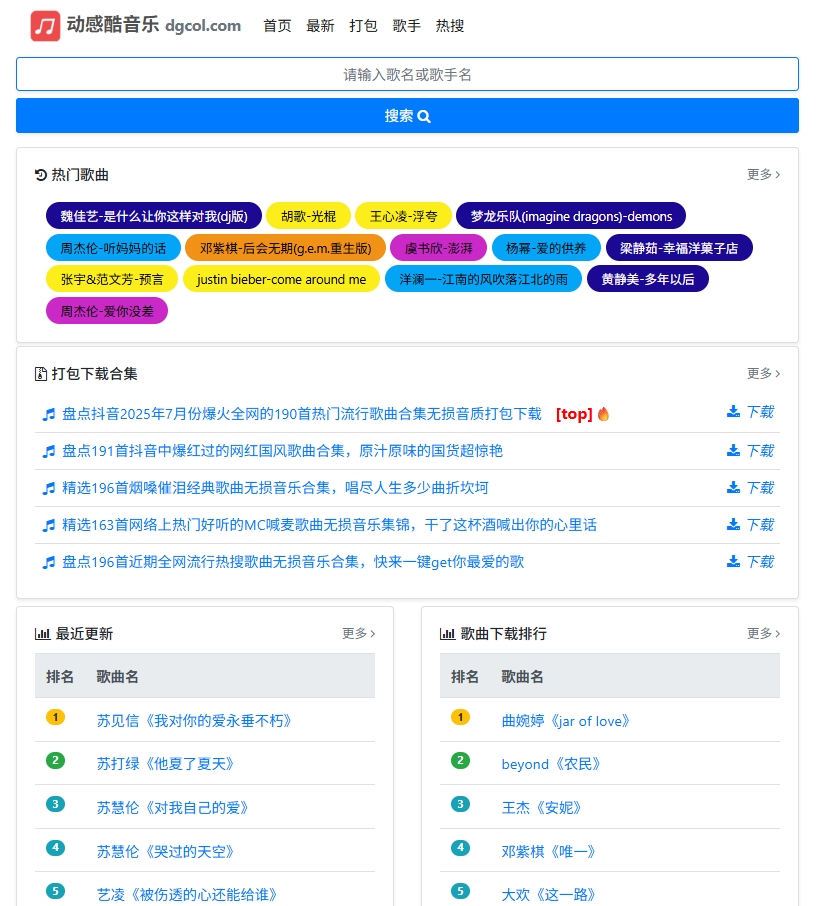Image resolution: width=826 pixels, height=906 pixels.
Task: Select 首页 in the navigation menu
Action: click(277, 26)
